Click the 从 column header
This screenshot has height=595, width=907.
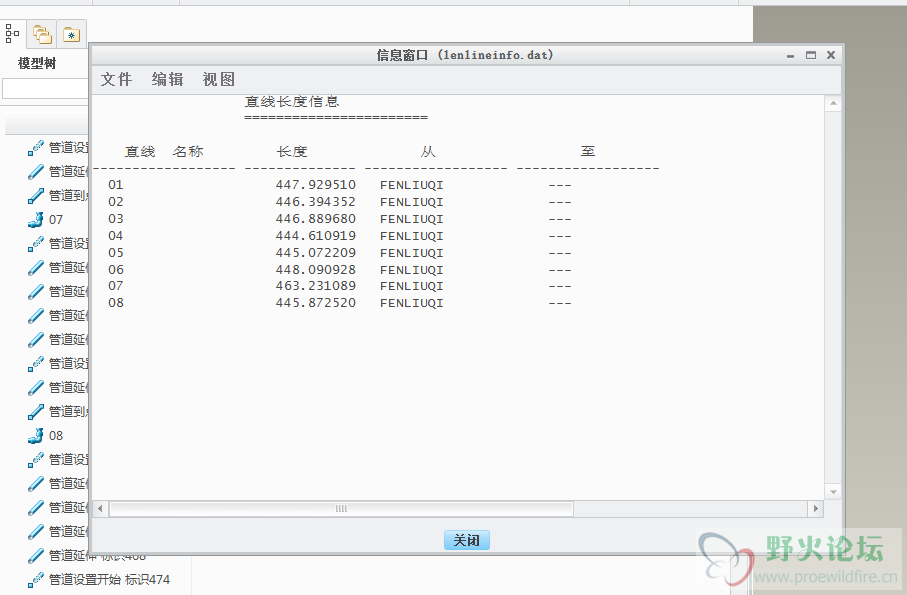click(427, 151)
